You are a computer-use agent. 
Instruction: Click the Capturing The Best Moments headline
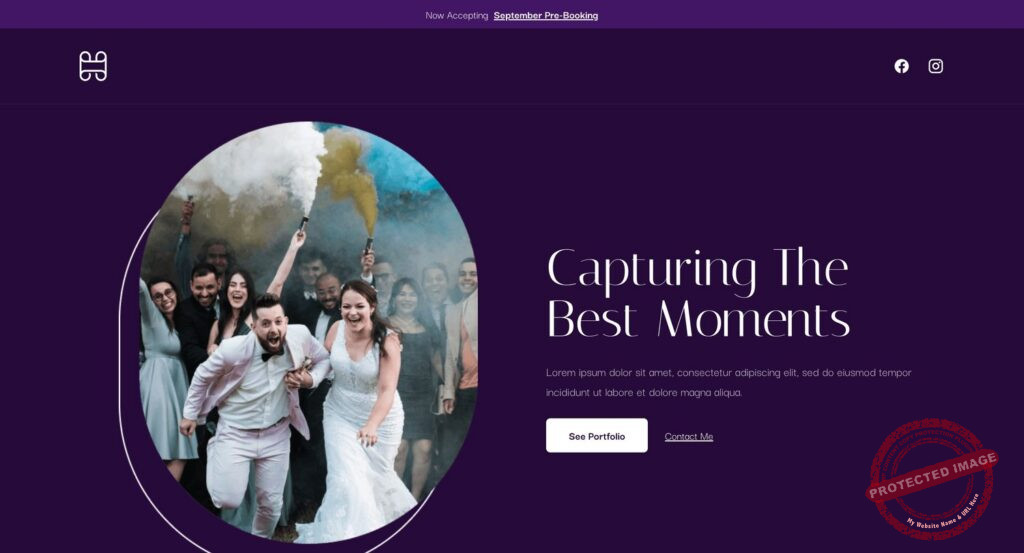[x=698, y=292]
